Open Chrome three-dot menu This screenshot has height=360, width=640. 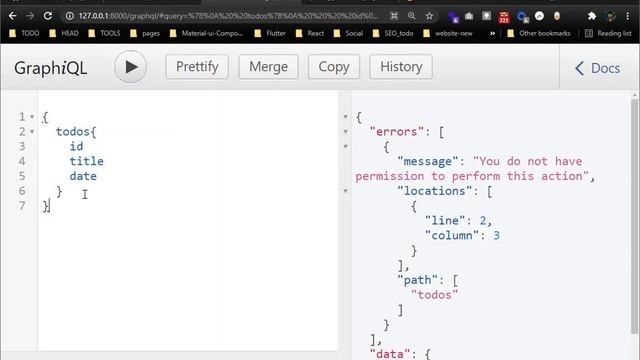point(627,16)
